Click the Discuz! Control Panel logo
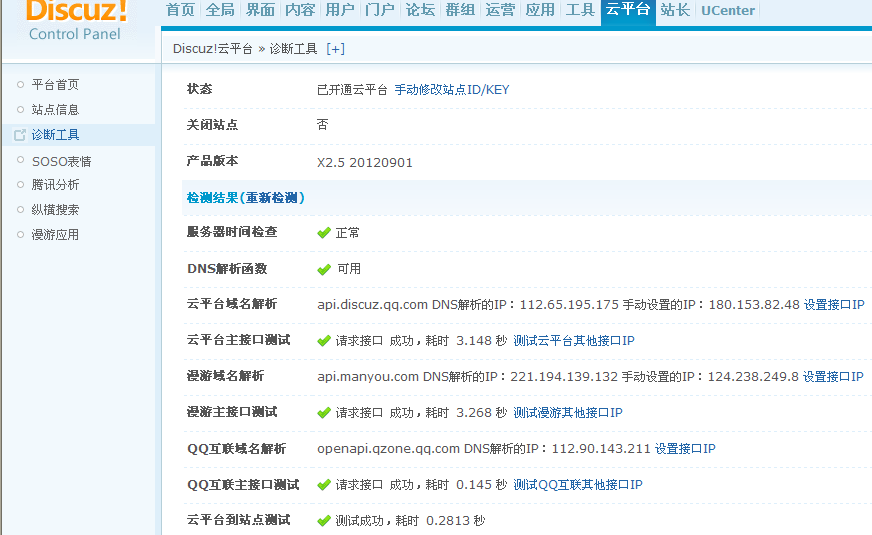872x535 pixels. tap(75, 21)
